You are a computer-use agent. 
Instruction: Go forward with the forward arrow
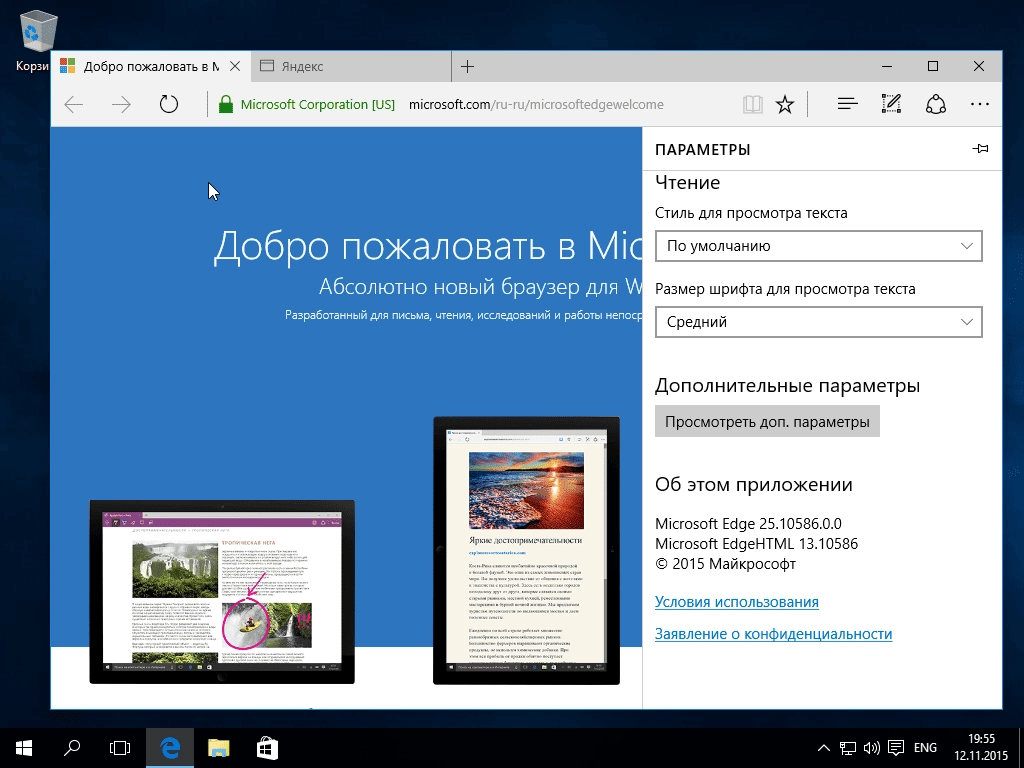click(121, 104)
